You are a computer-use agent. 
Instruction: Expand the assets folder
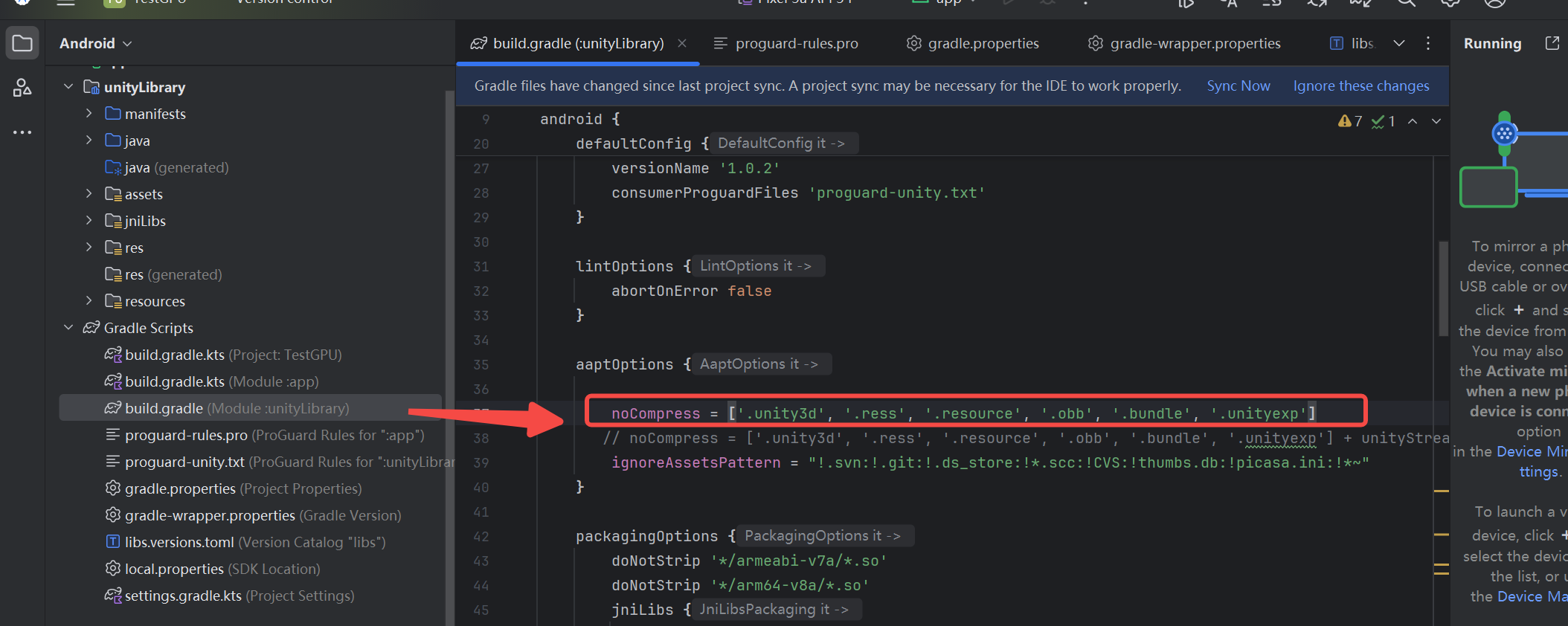[89, 193]
